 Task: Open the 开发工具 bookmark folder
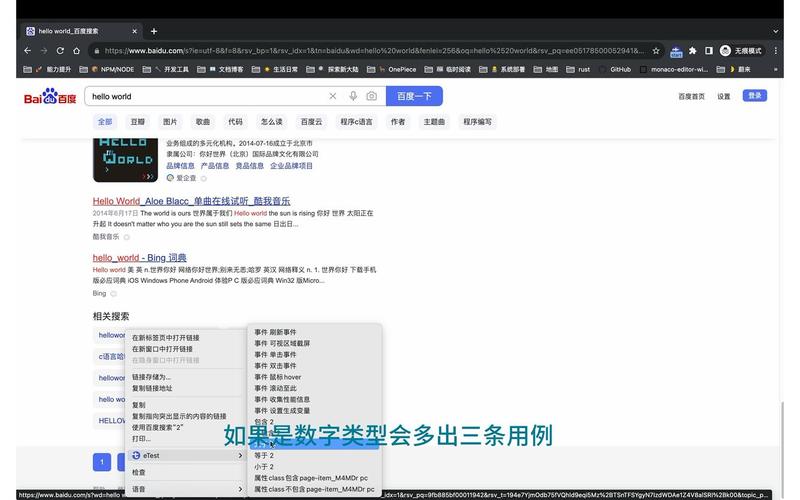pos(166,69)
